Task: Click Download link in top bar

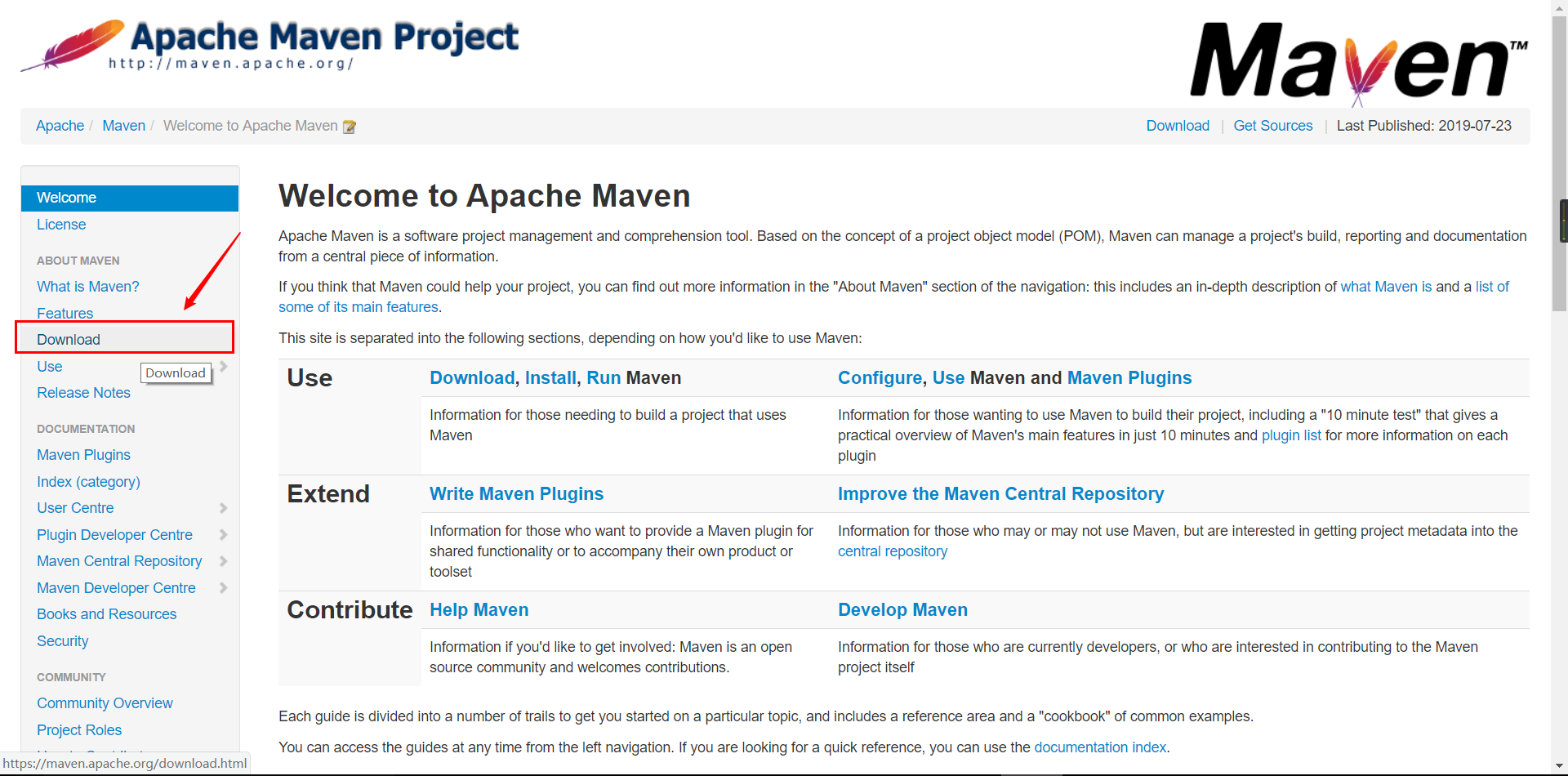Action: click(x=1178, y=126)
